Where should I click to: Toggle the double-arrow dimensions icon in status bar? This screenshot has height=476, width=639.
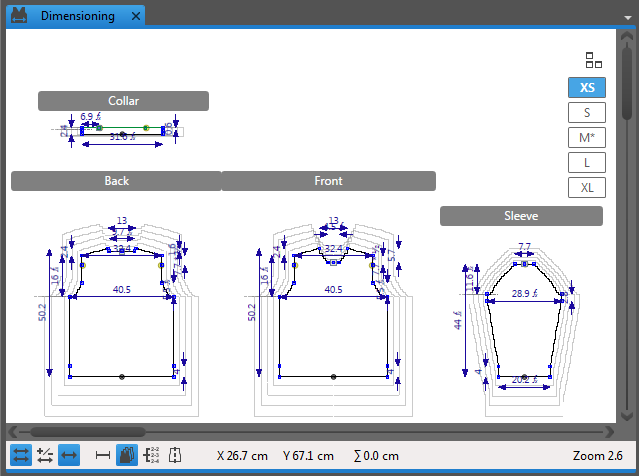(x=19, y=456)
